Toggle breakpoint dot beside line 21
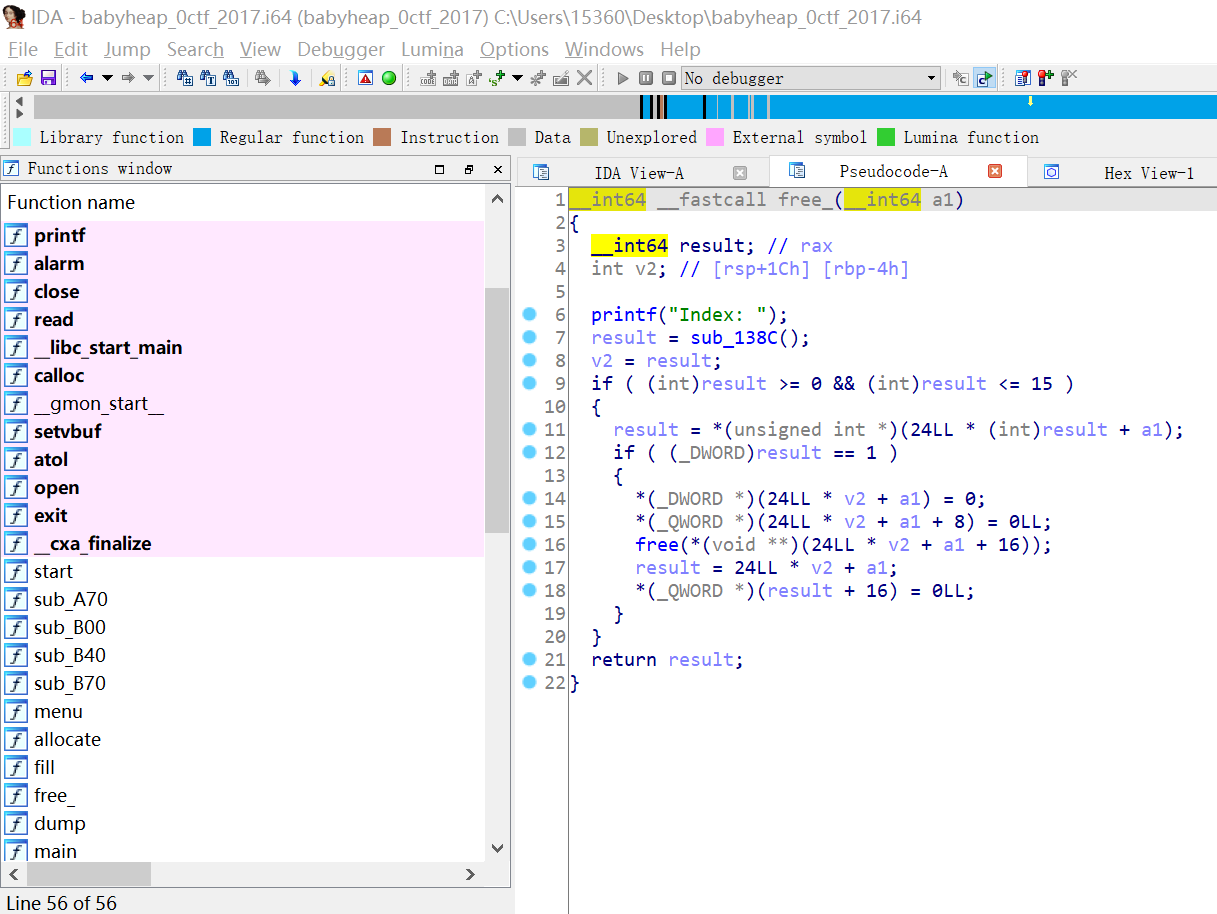Image resolution: width=1217 pixels, height=914 pixels. tap(530, 659)
